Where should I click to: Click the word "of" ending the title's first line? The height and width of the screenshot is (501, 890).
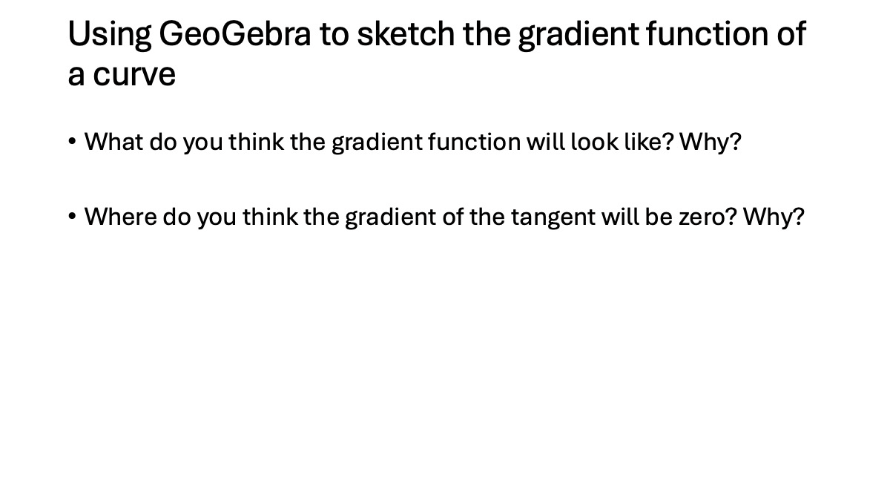(790, 35)
